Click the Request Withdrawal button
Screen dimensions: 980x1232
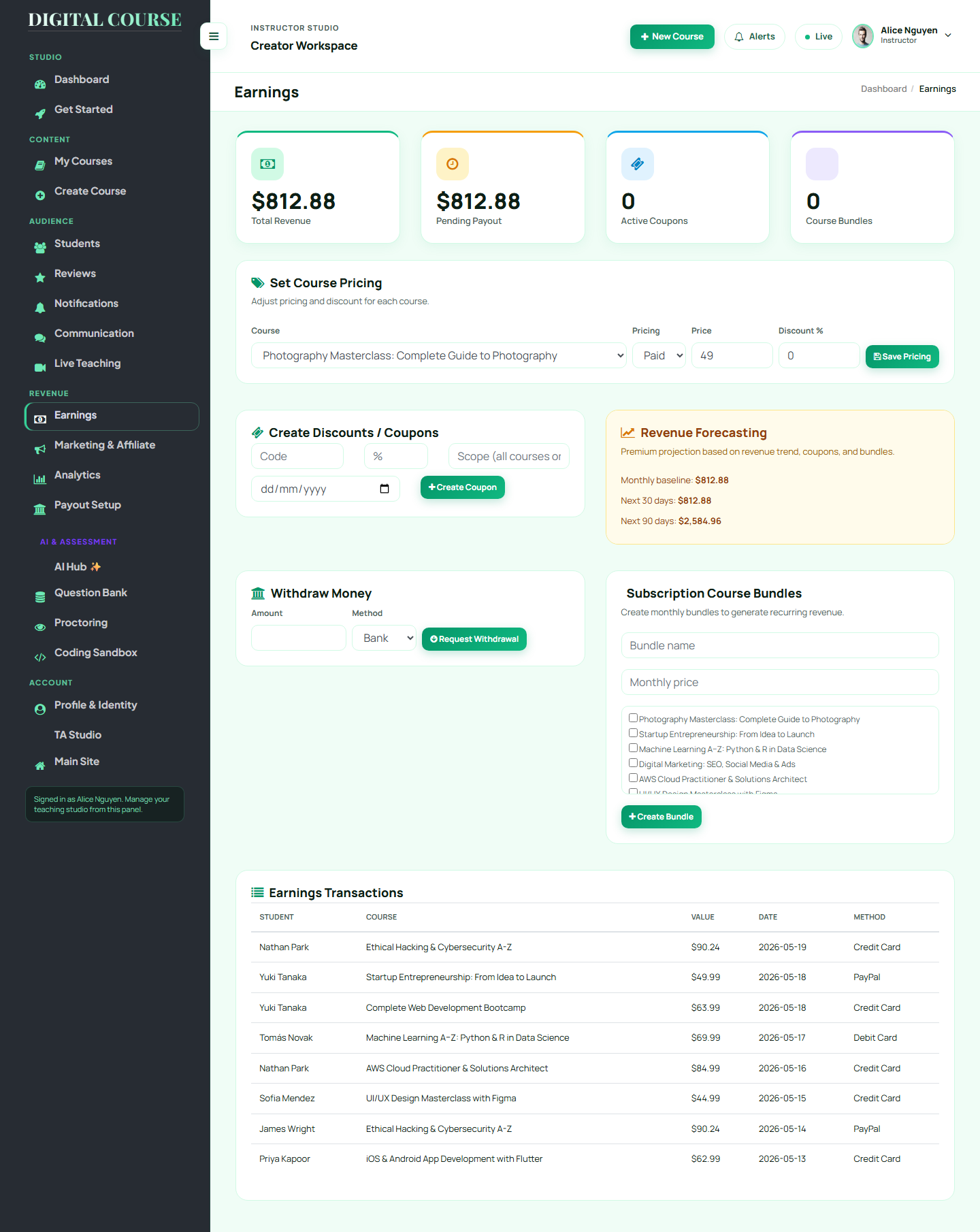[x=474, y=639]
